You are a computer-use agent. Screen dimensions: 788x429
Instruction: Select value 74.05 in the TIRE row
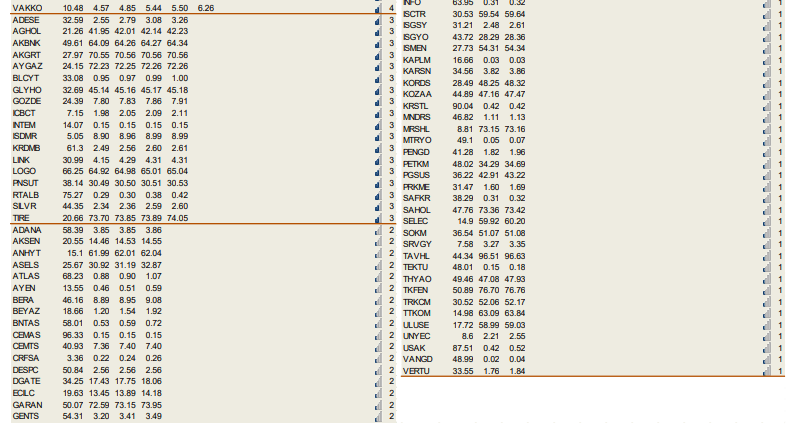pos(177,219)
